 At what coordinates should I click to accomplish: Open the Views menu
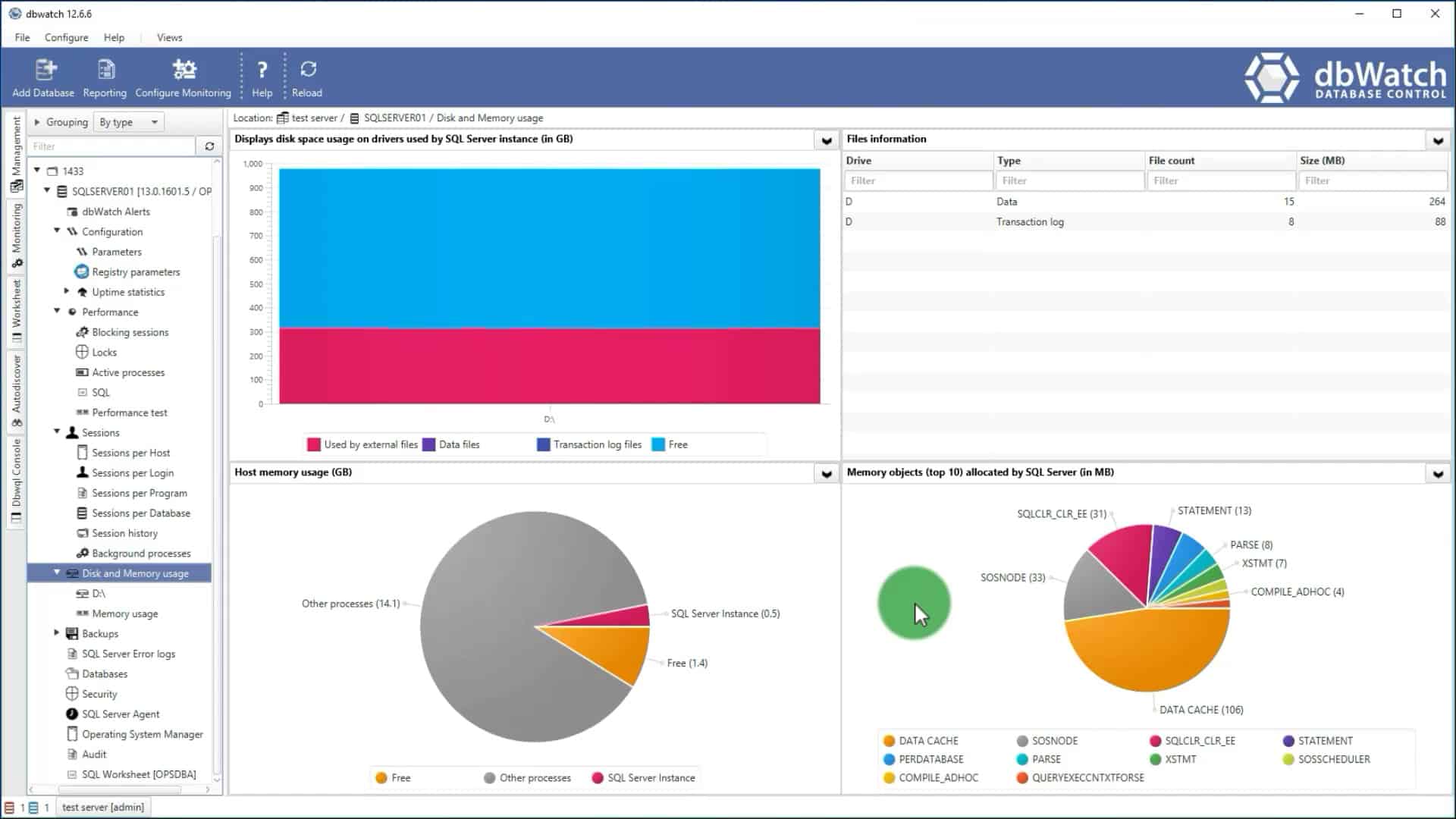point(169,37)
